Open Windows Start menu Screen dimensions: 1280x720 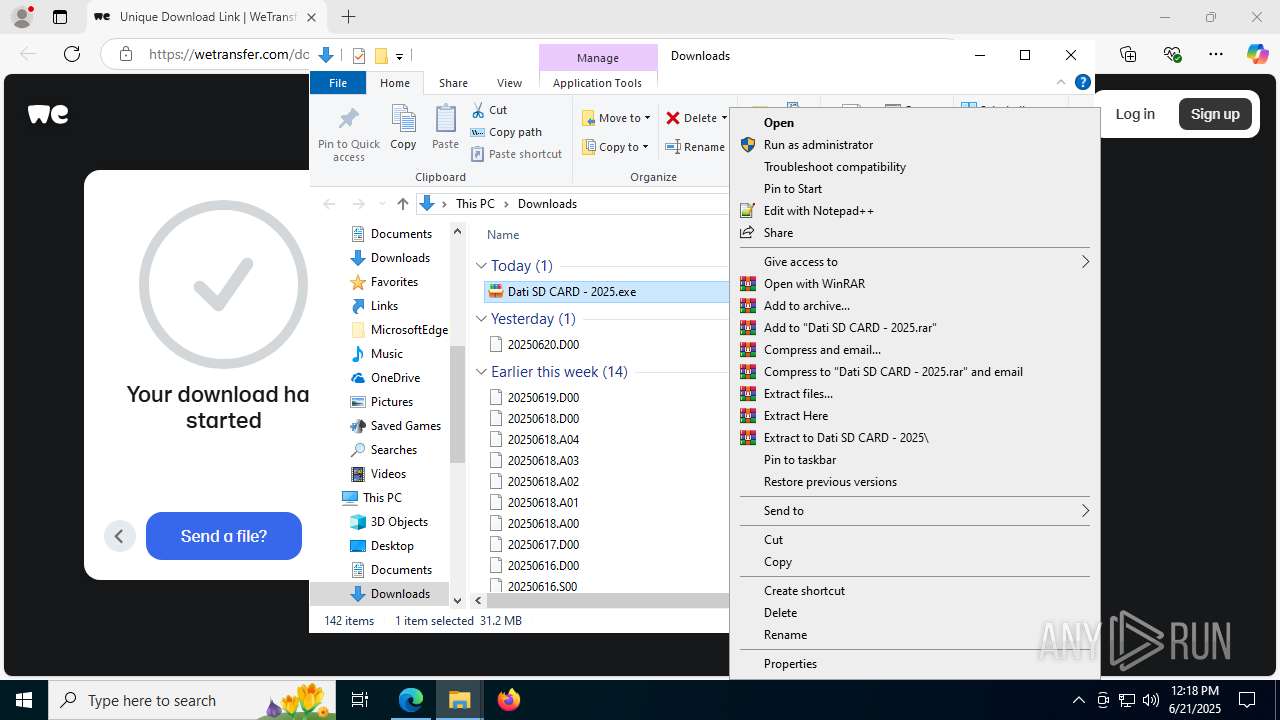[x=24, y=700]
